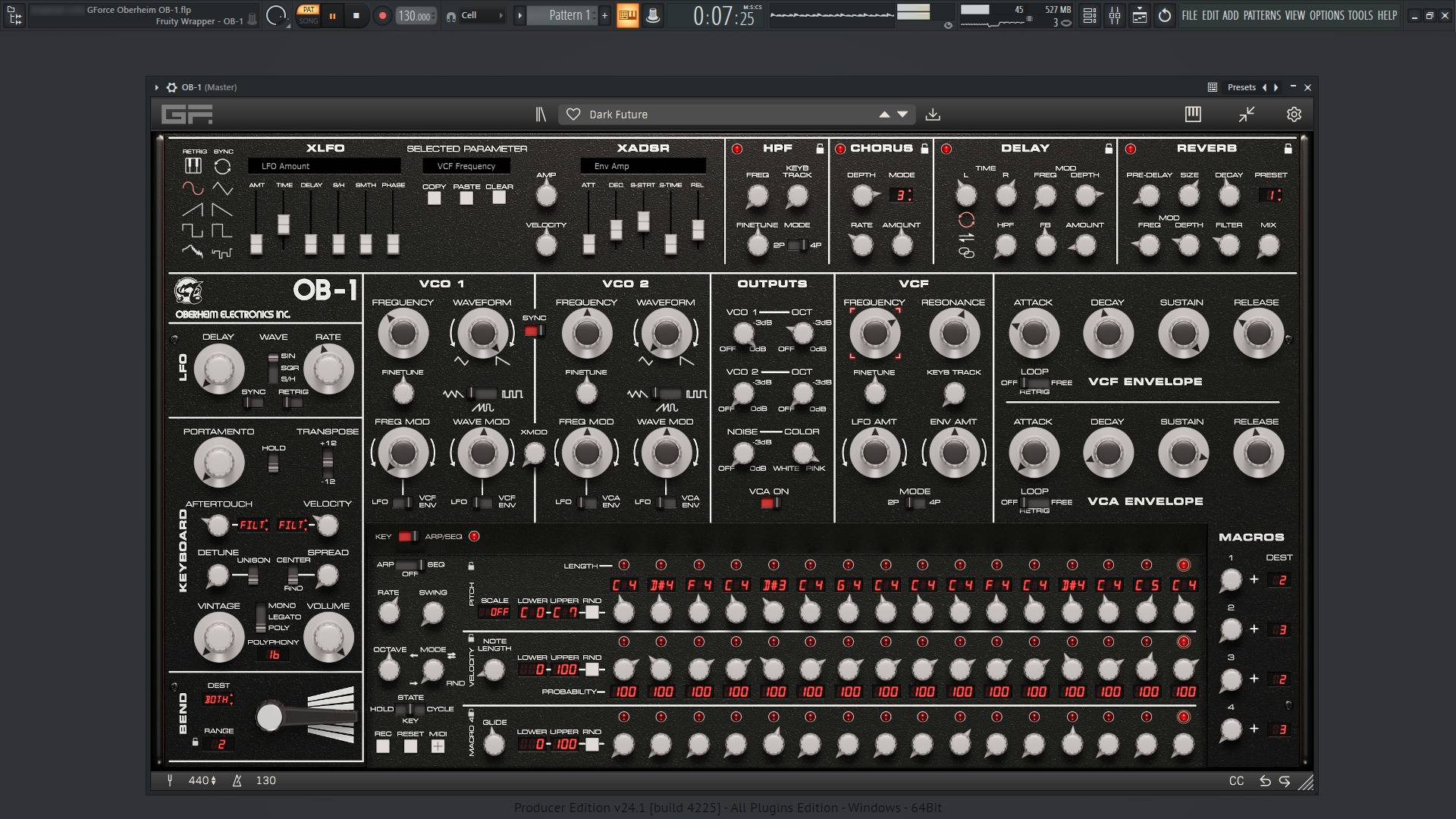Toggle the metronome in FL Studio toolbar

pyautogui.click(x=652, y=15)
